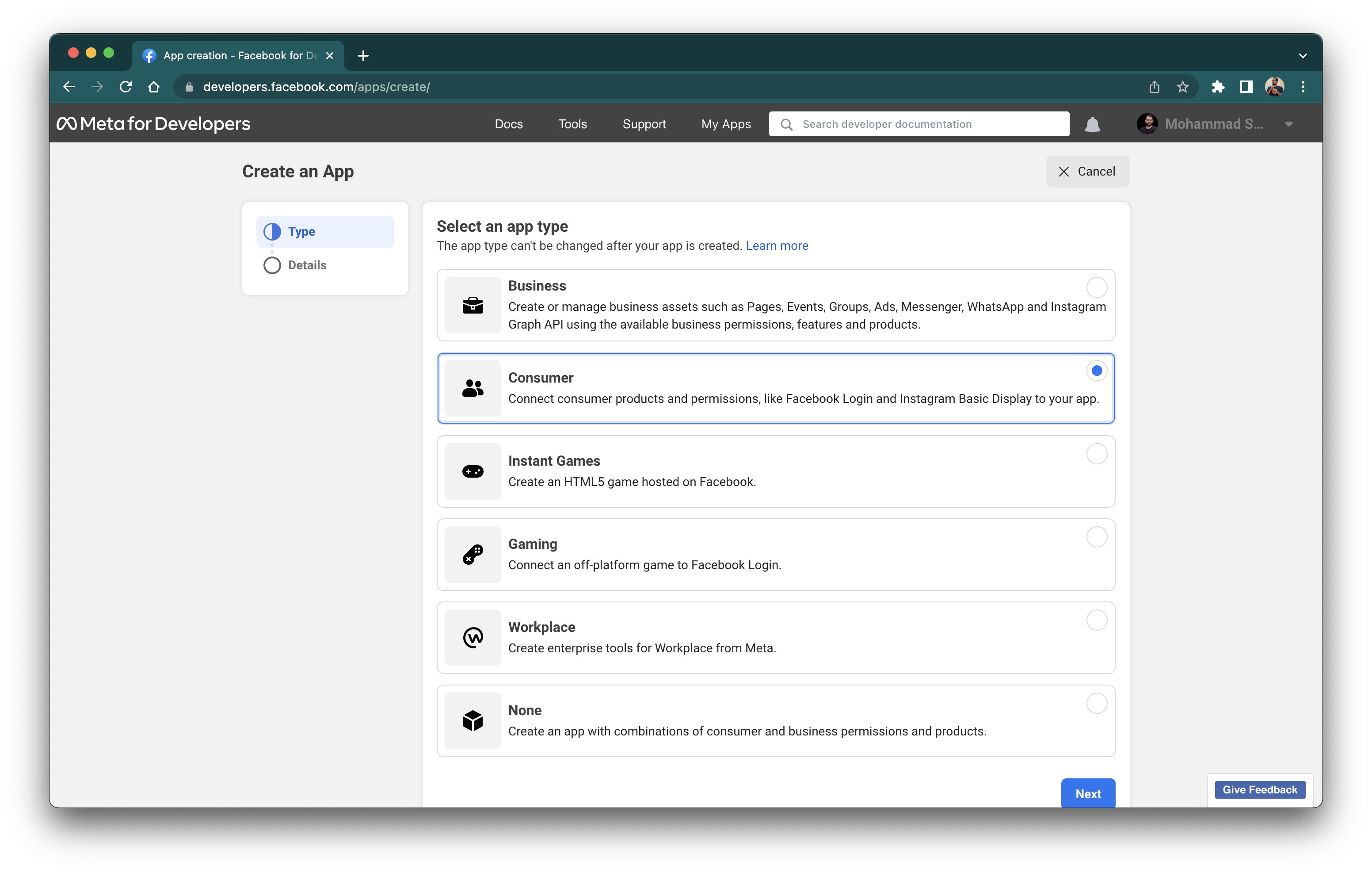
Task: Click the Meta for Developers logo
Action: click(x=153, y=123)
